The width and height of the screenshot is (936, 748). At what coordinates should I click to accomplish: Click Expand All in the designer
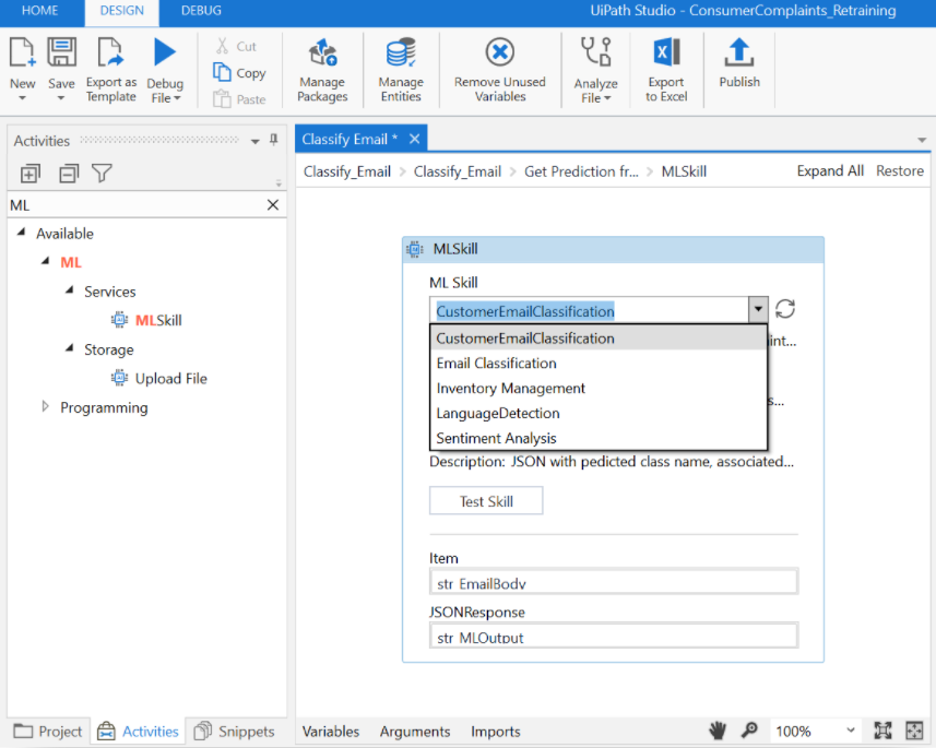click(x=830, y=171)
